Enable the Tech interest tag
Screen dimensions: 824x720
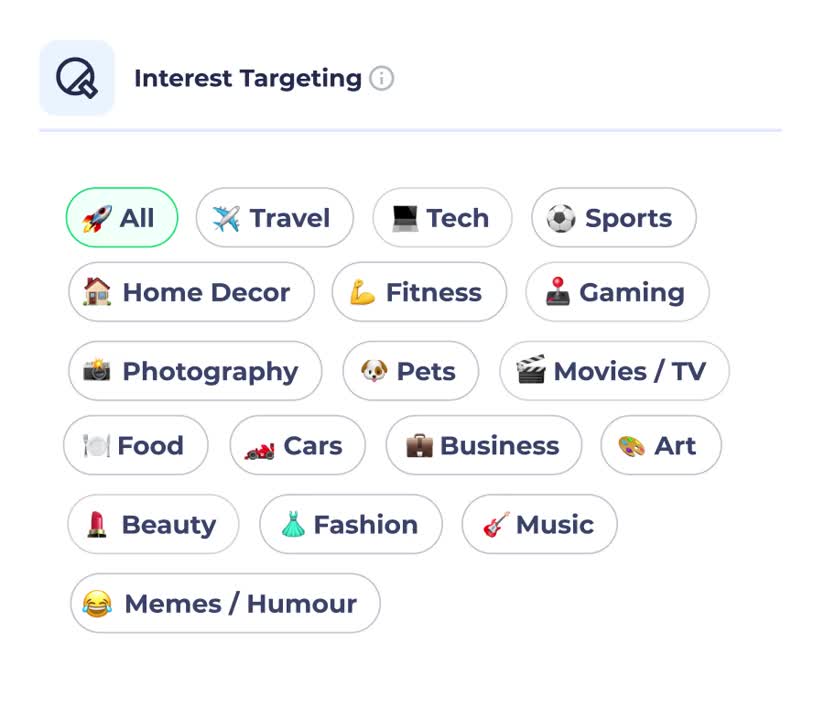442,218
